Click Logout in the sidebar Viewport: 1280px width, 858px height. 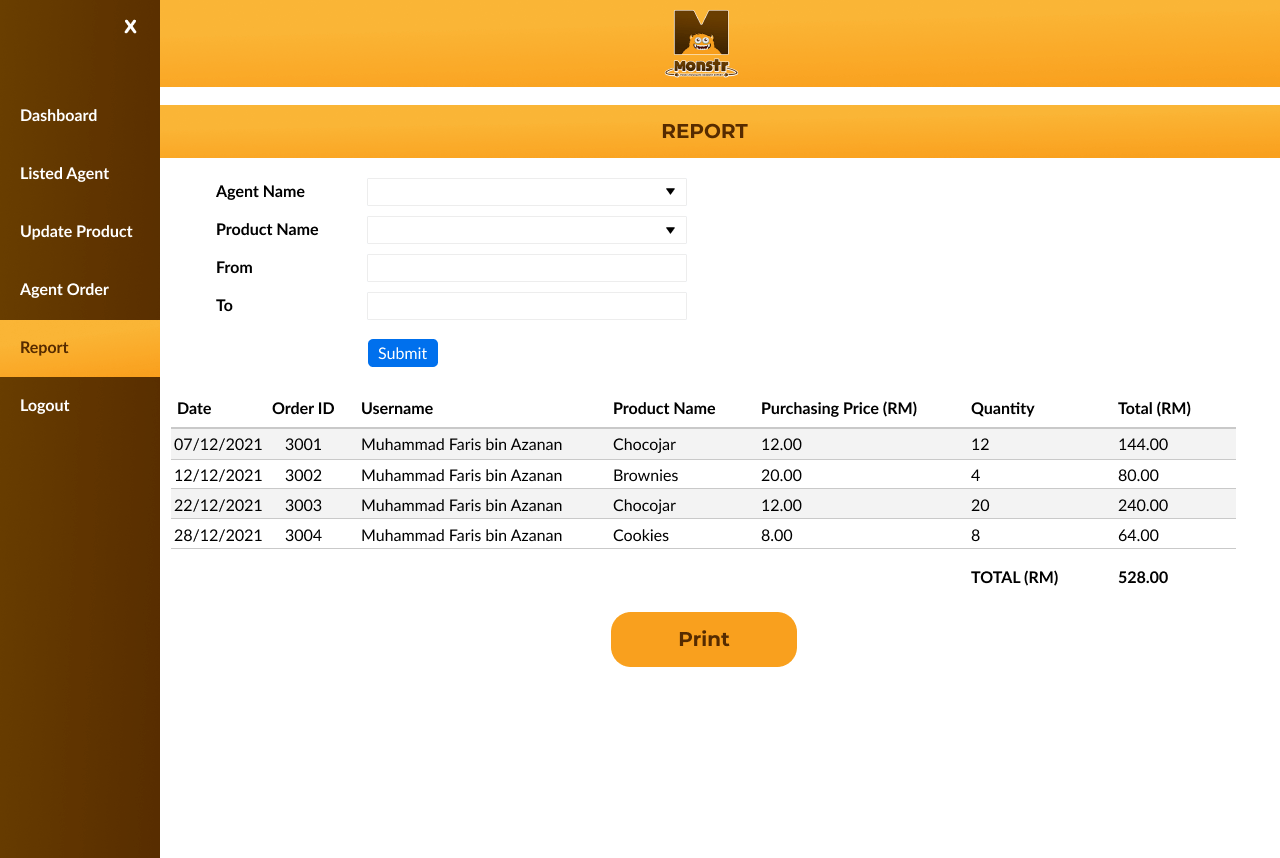pos(45,406)
